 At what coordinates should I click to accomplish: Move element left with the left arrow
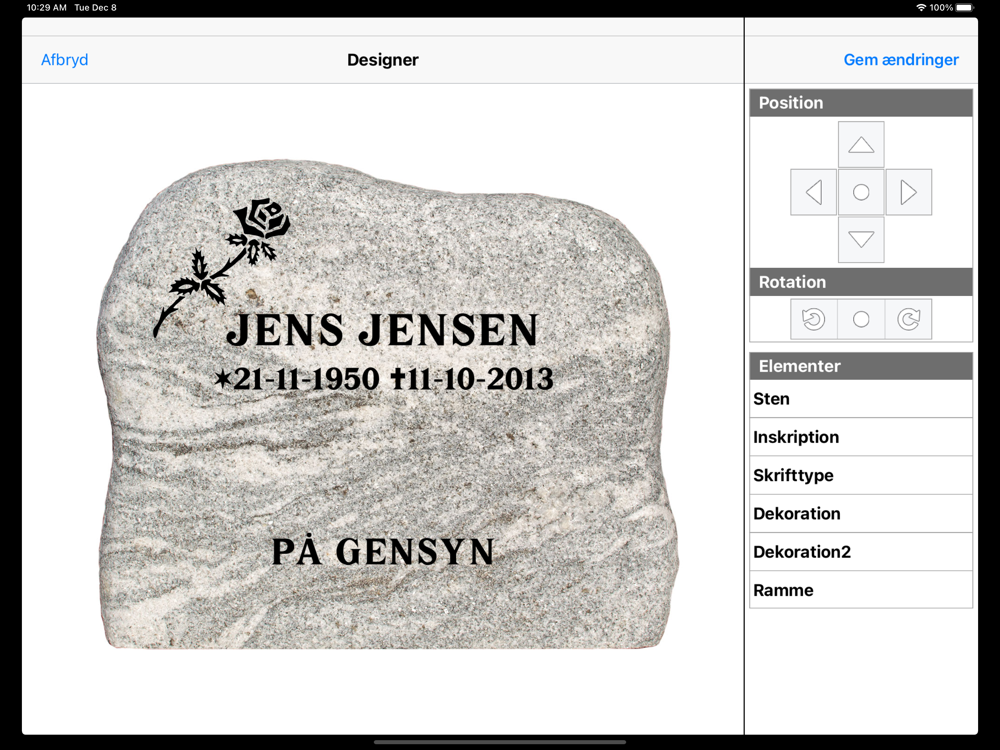click(x=813, y=192)
